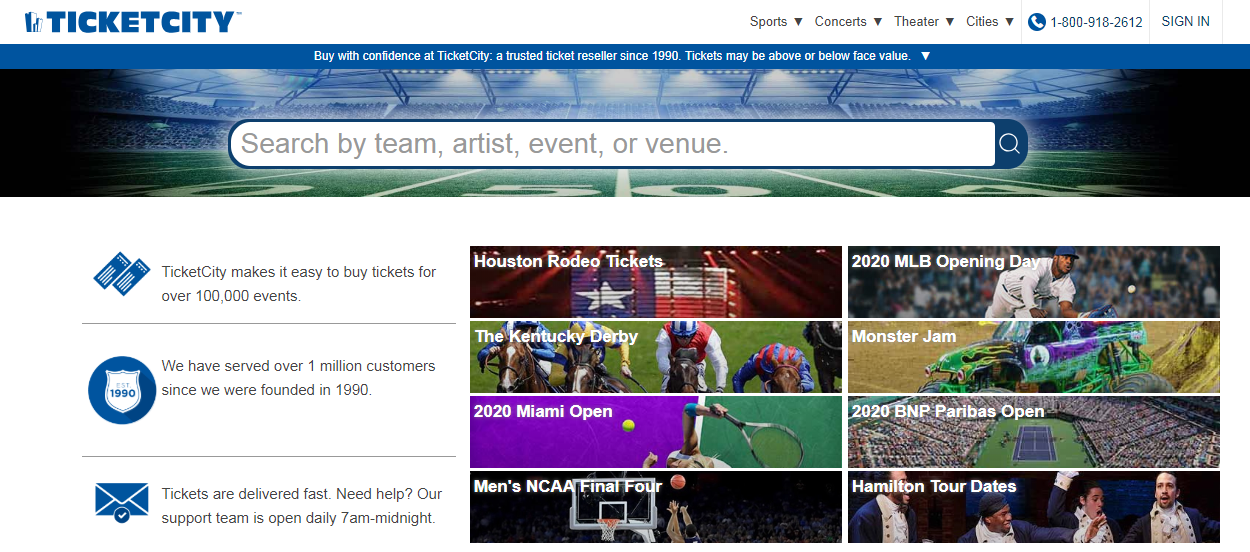The width and height of the screenshot is (1250, 552).
Task: Click the blue tickets icon
Action: coord(121,272)
